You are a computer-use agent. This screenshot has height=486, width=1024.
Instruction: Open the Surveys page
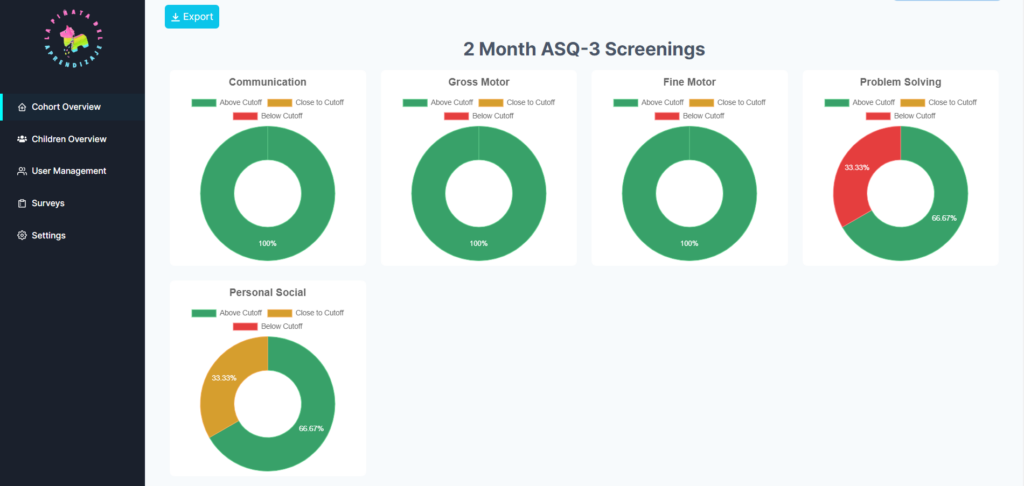tap(48, 203)
